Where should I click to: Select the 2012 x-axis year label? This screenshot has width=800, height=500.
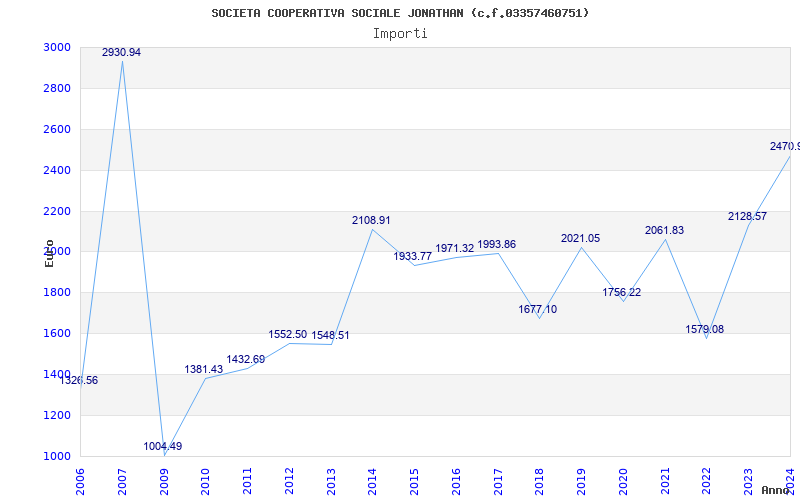click(x=289, y=482)
